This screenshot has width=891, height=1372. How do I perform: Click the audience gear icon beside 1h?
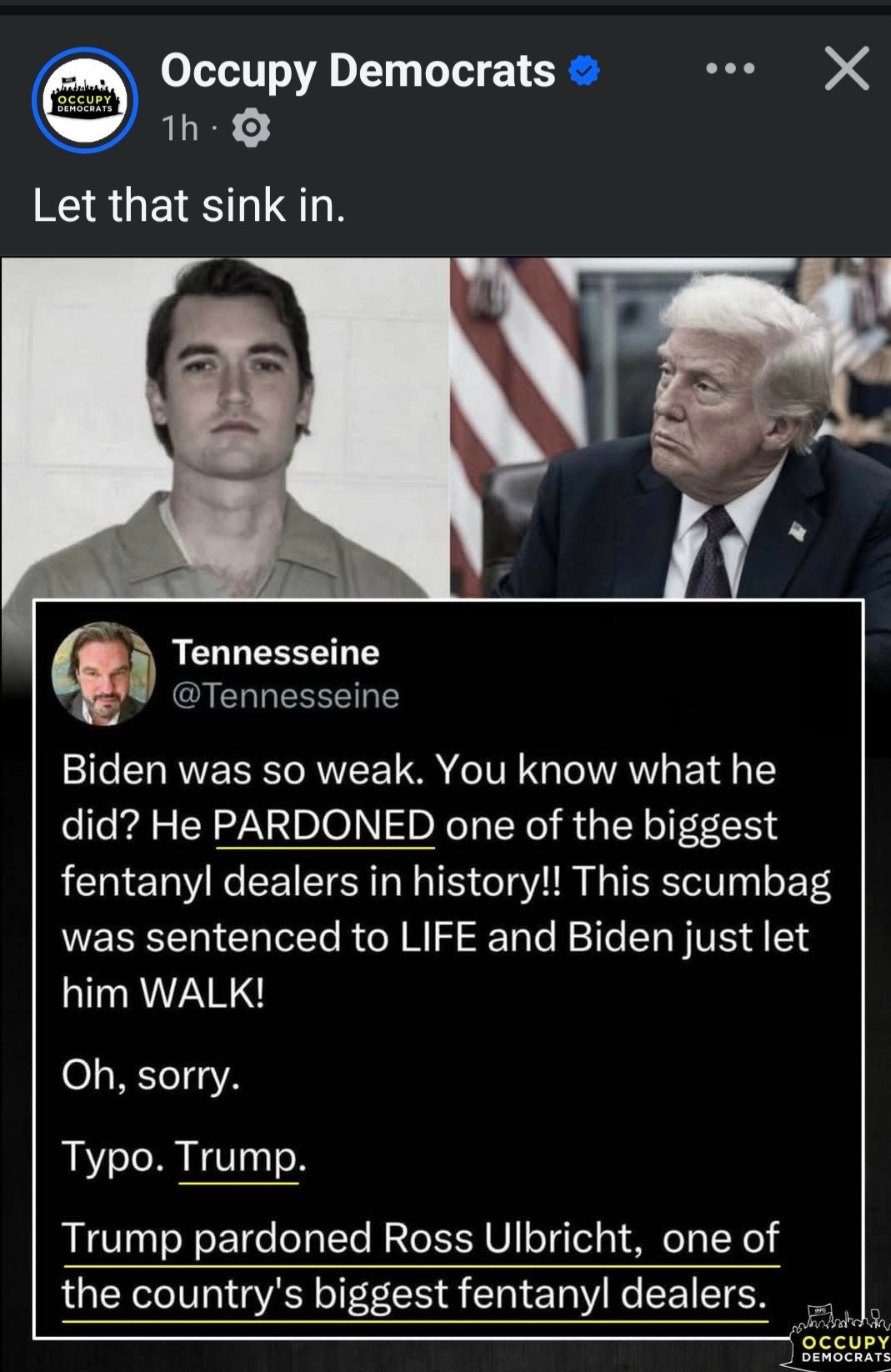point(251,128)
